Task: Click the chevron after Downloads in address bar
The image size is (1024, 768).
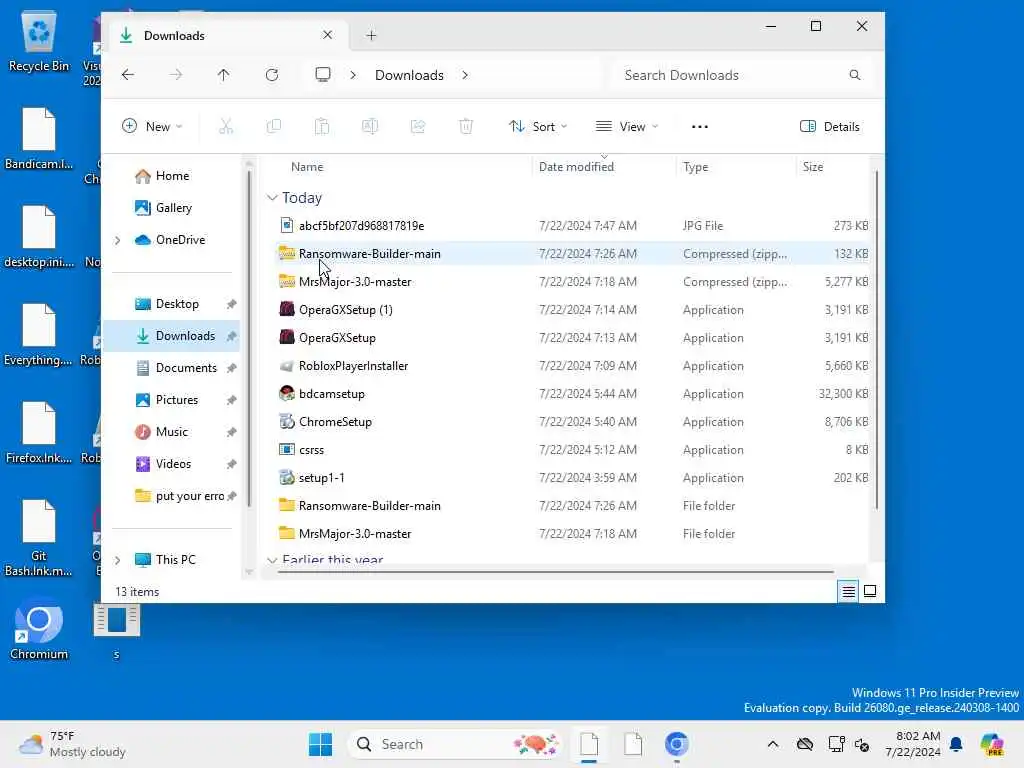Action: [465, 75]
